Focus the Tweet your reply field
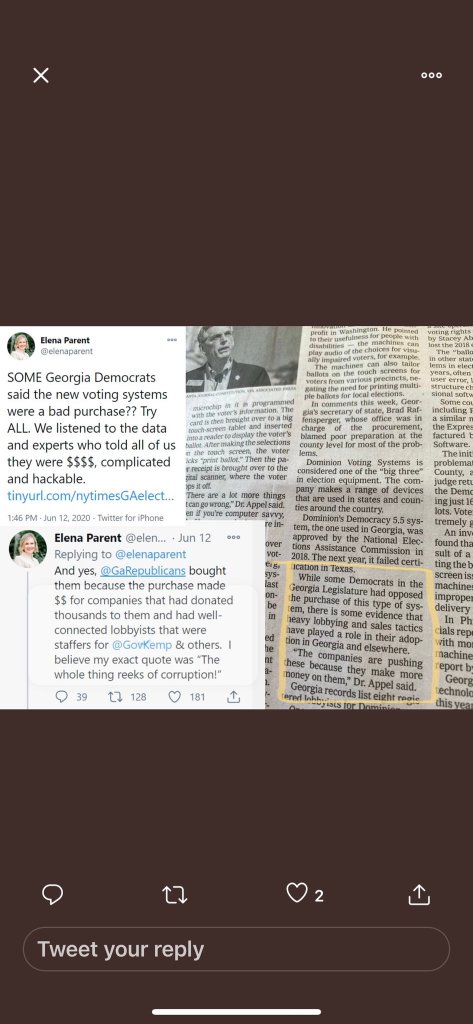This screenshot has height=1024, width=473. pyautogui.click(x=236, y=949)
